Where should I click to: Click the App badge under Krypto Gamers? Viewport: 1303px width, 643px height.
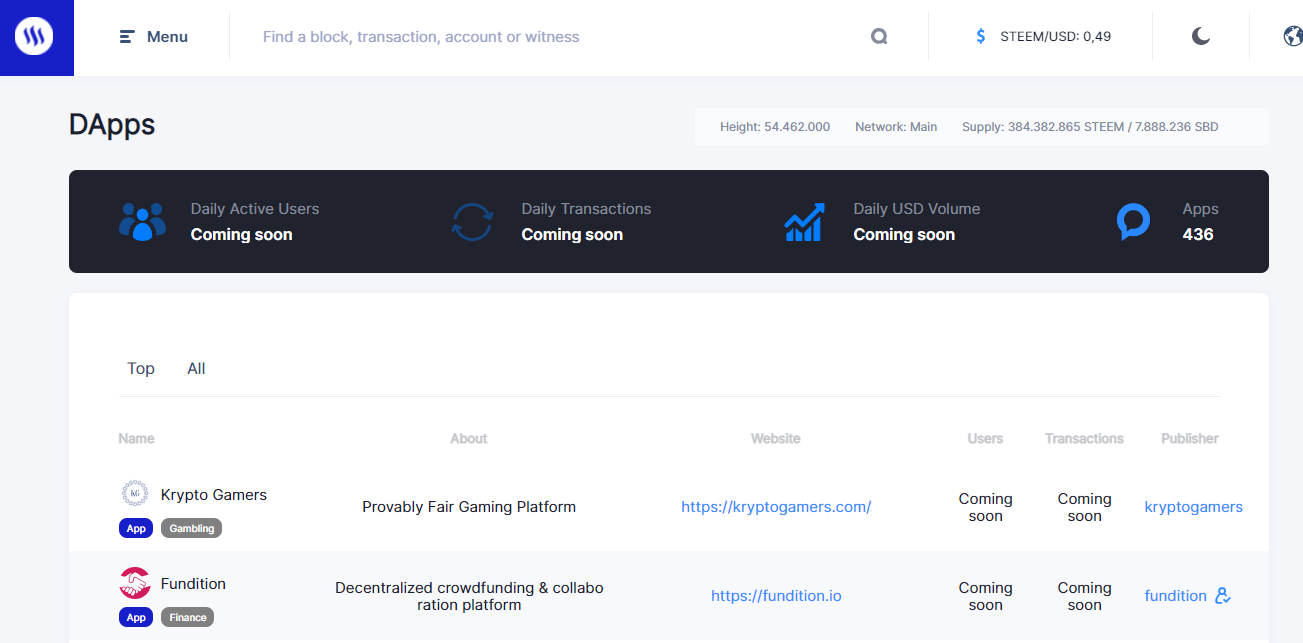click(136, 528)
